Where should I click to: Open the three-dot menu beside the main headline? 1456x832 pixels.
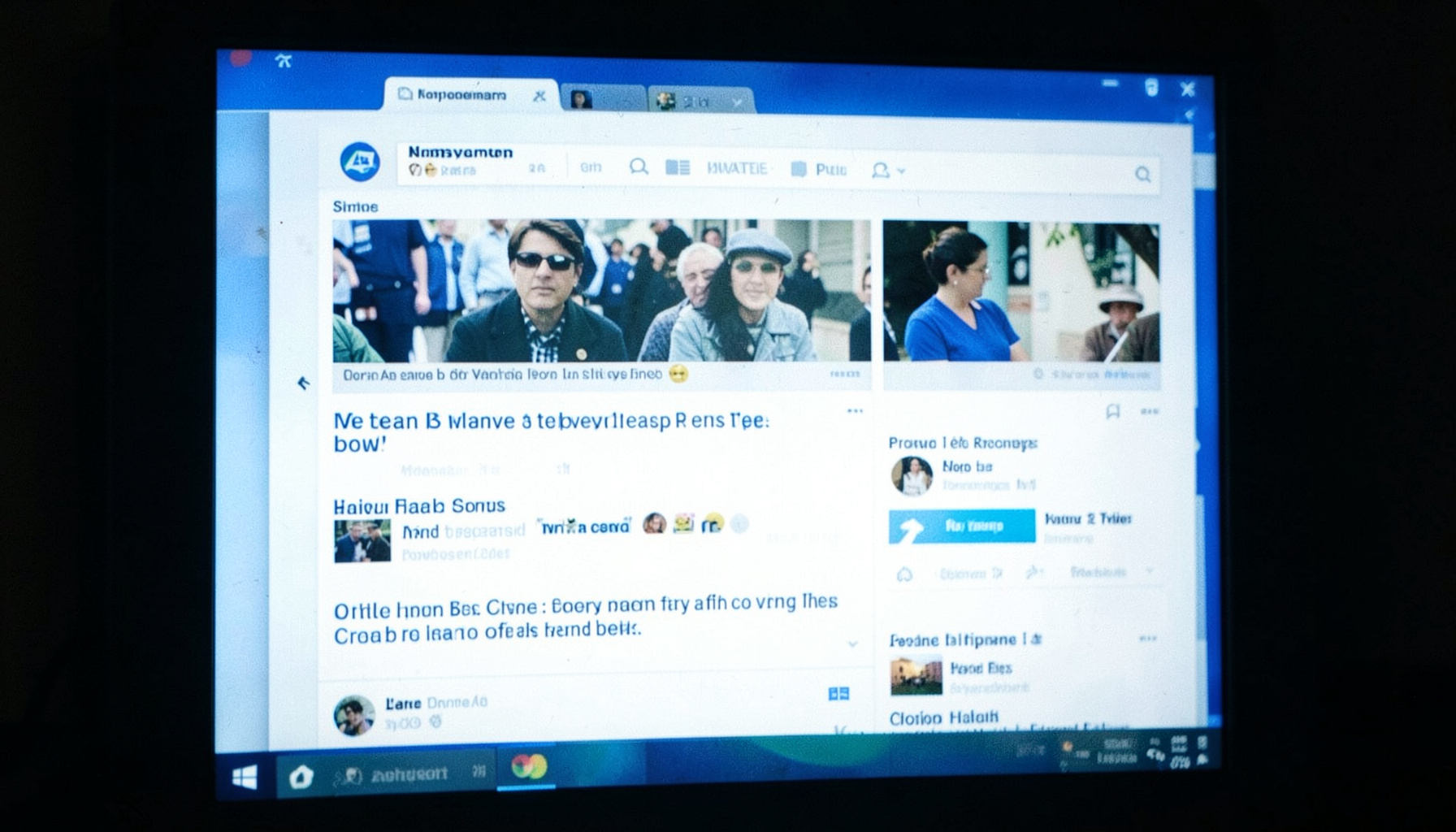[855, 411]
